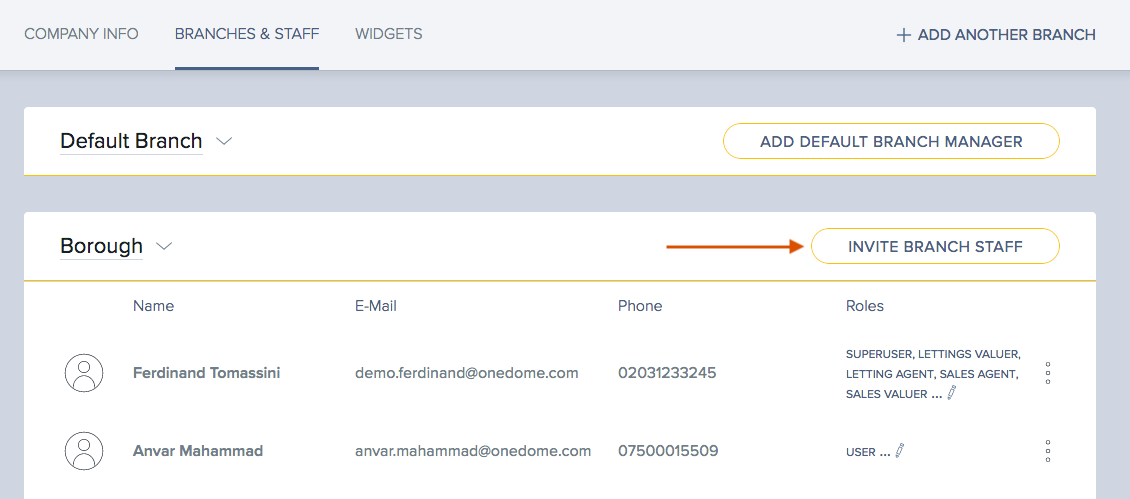Click Anvar Mahammad's avatar icon
The width and height of the screenshot is (1130, 499).
[84, 451]
